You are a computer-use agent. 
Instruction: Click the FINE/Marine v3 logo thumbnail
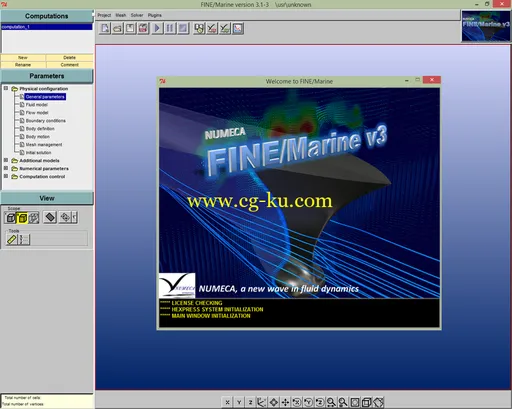point(486,26)
